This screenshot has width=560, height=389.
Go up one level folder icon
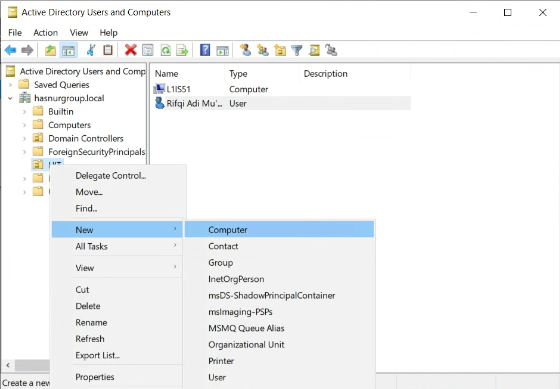(x=50, y=50)
